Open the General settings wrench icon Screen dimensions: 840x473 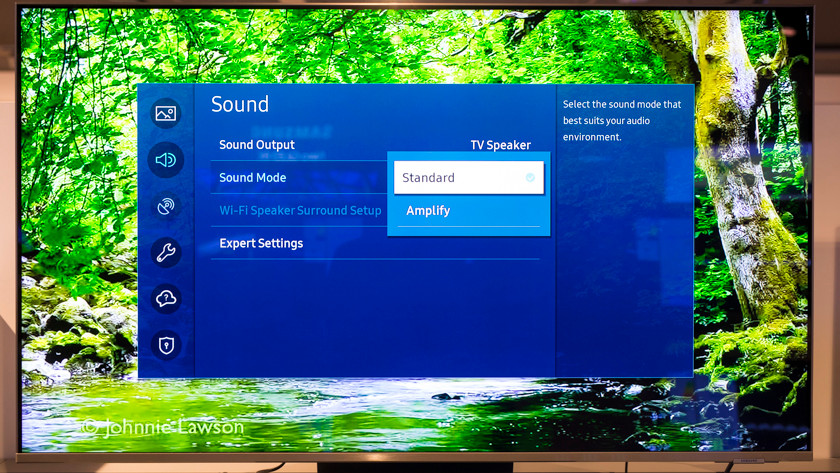pyautogui.click(x=166, y=252)
